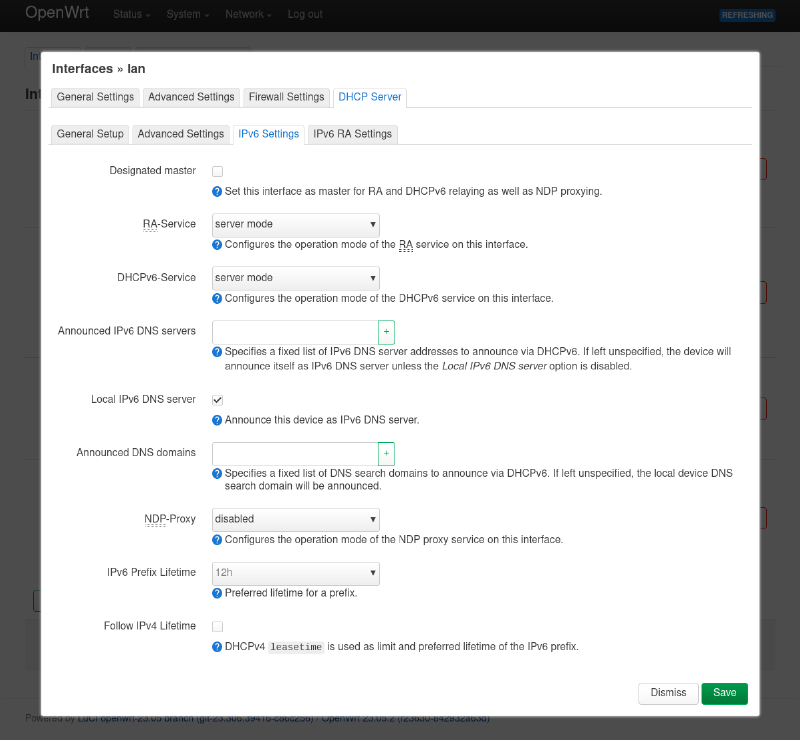Screen dimensions: 800x740
Task: Disable the Local IPv6 DNS server checkbox
Action: [217, 399]
